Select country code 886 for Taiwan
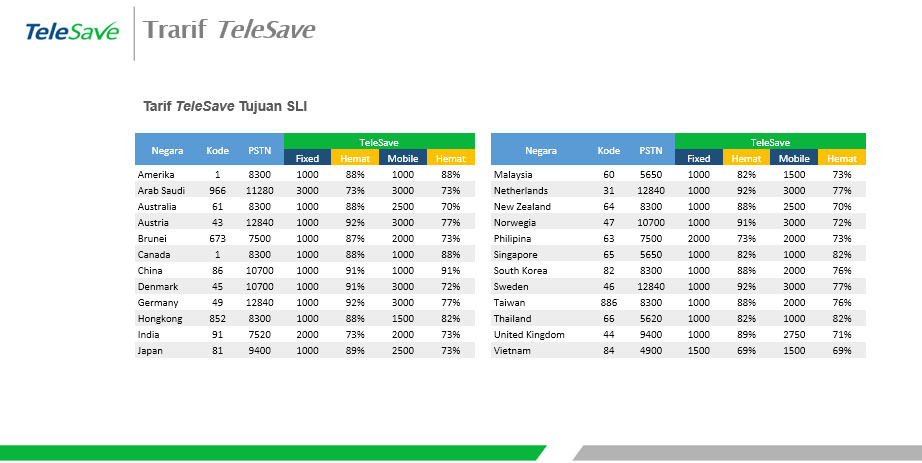 [609, 302]
